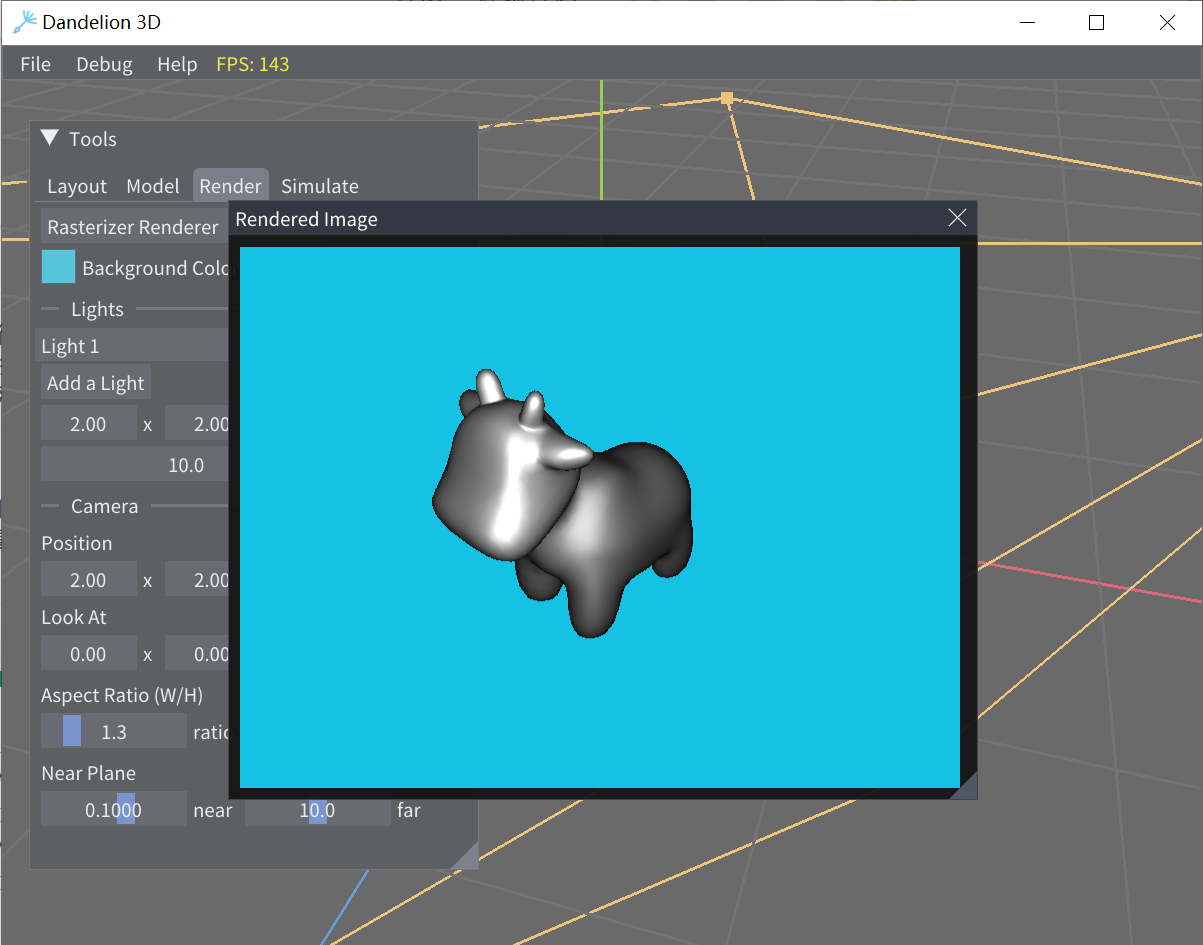The width and height of the screenshot is (1203, 945).
Task: Close the Rendered Image window
Action: 957,218
